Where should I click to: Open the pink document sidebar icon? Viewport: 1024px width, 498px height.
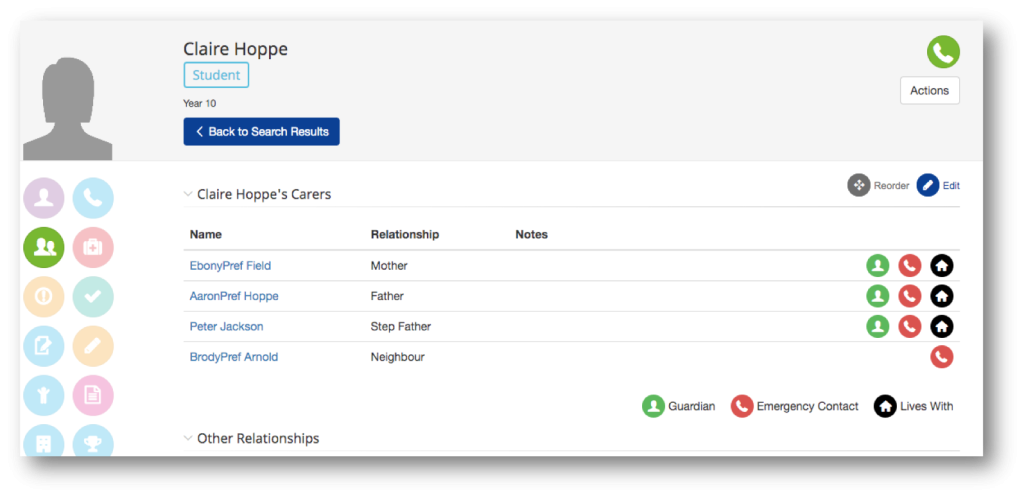[x=93, y=396]
